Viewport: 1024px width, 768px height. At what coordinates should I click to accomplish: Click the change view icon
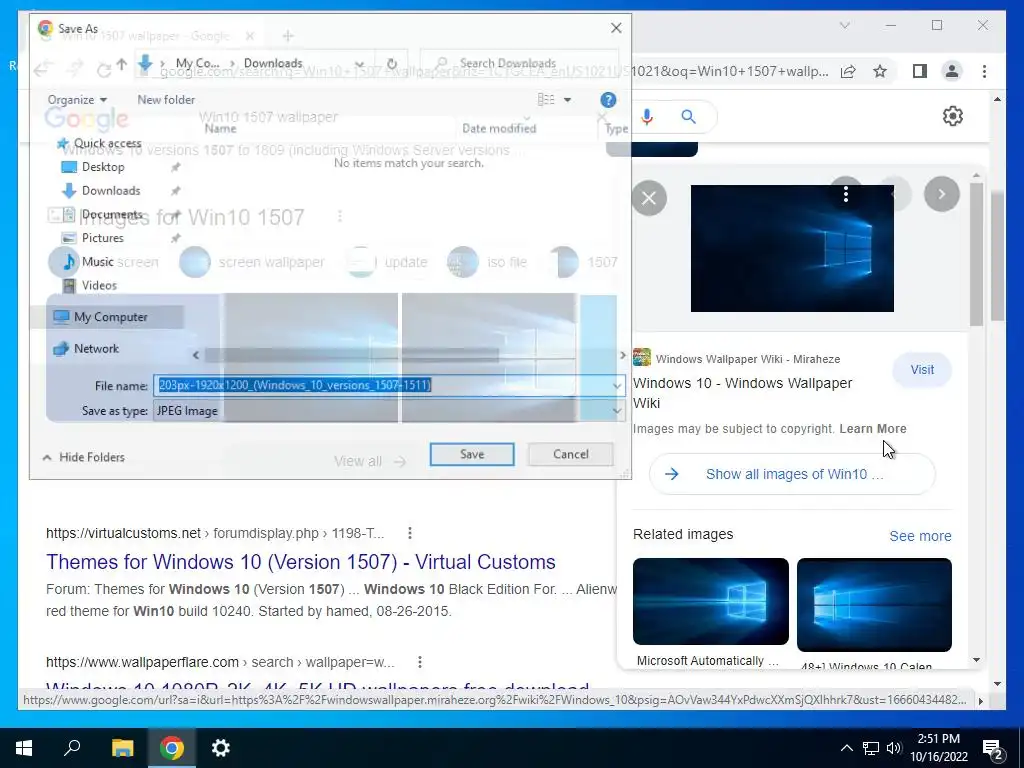[546, 100]
